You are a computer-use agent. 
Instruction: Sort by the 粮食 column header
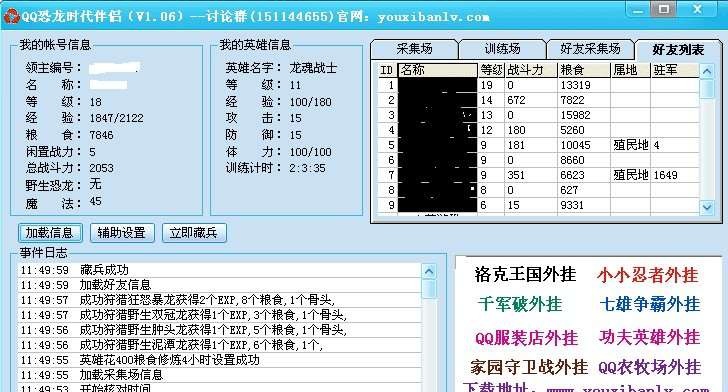pos(584,70)
